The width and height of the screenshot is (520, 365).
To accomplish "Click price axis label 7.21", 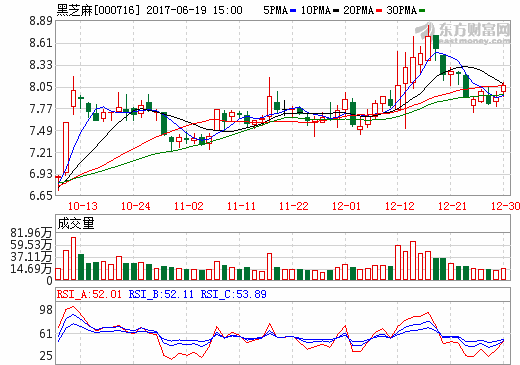I will coord(41,153).
